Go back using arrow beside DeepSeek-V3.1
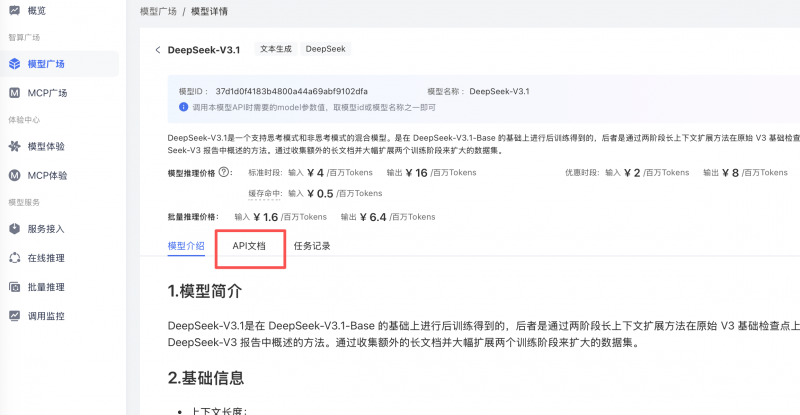 pyautogui.click(x=157, y=49)
